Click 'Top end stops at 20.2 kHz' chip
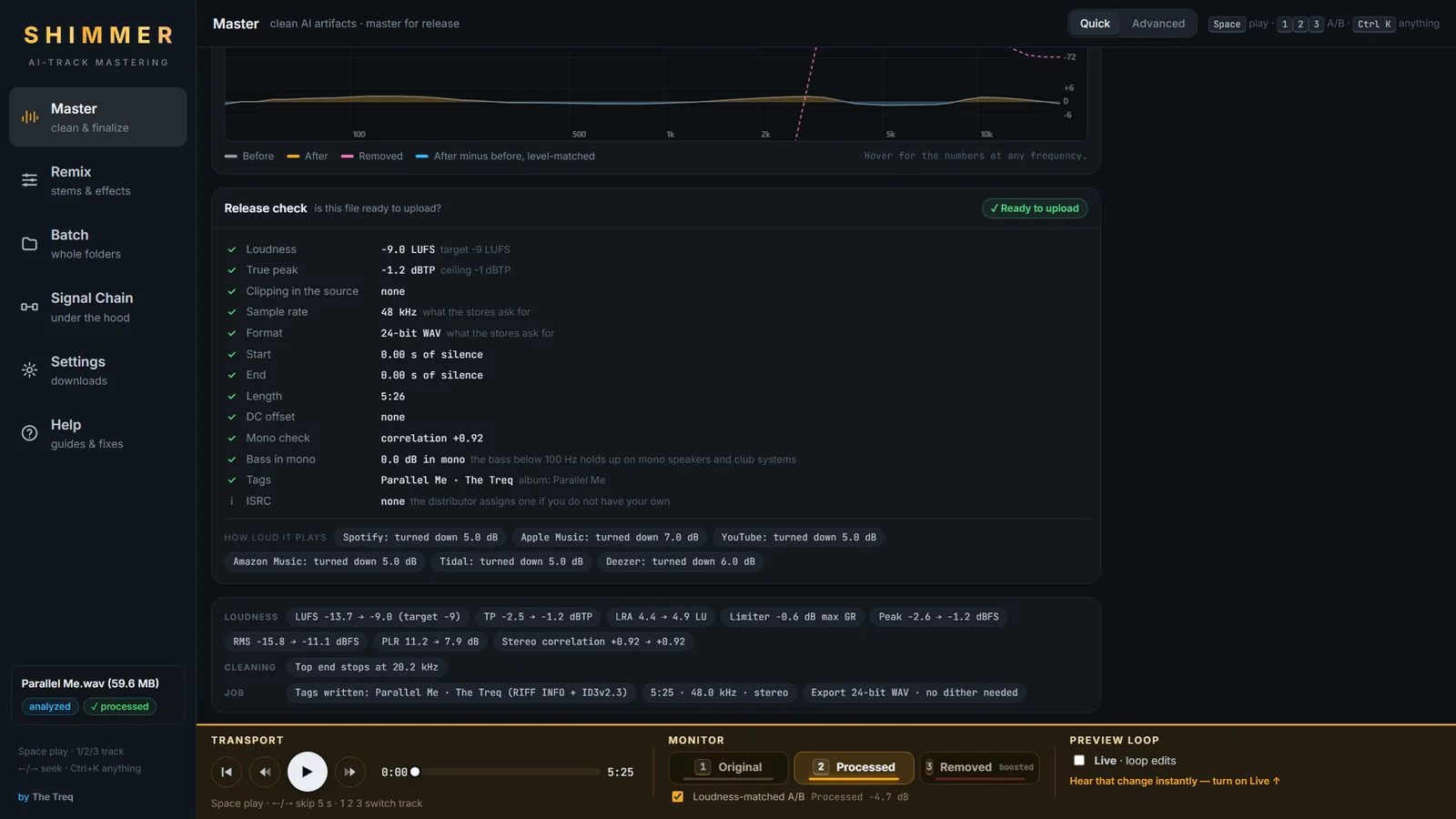Viewport: 1456px width, 819px height. click(367, 667)
